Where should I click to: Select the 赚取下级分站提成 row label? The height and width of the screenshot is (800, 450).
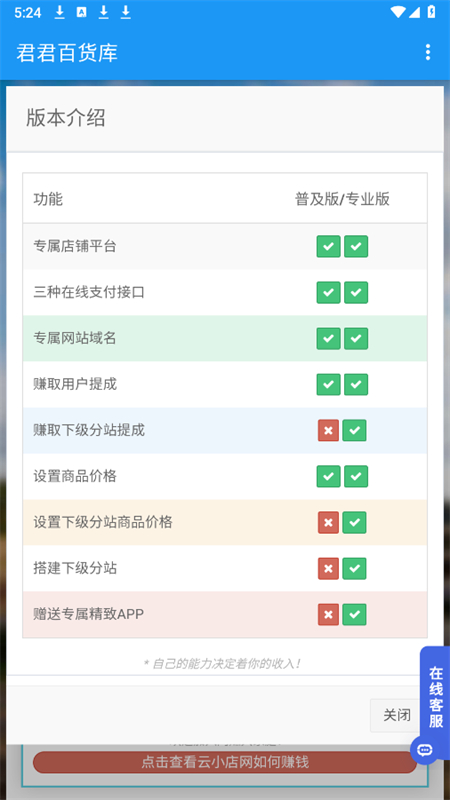click(89, 431)
